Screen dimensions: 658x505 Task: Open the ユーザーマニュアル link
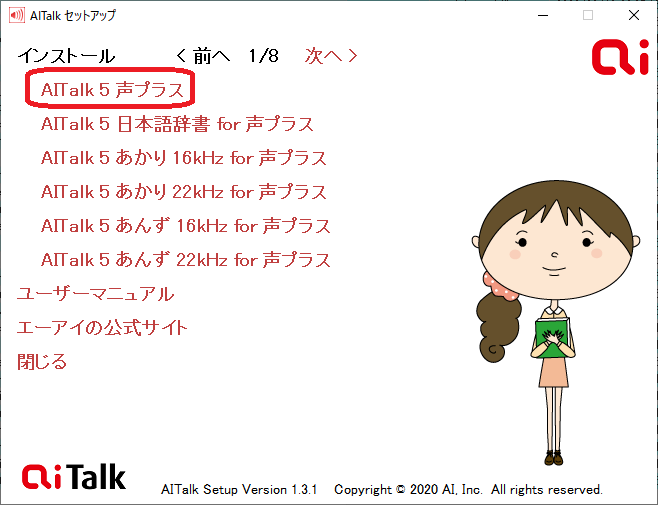tap(95, 294)
